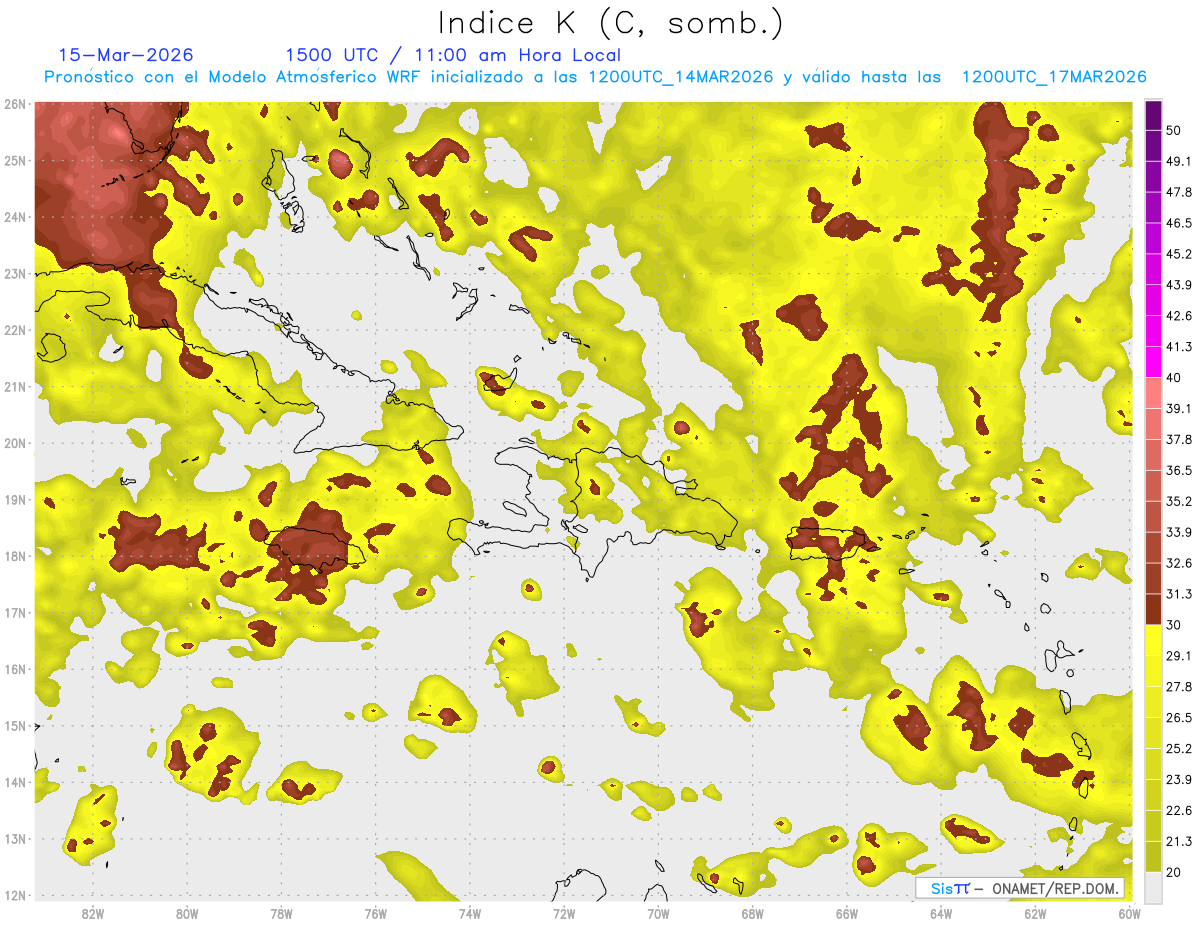Click the colorbar value '30'
The width and height of the screenshot is (1200, 927).
[x=1175, y=625]
